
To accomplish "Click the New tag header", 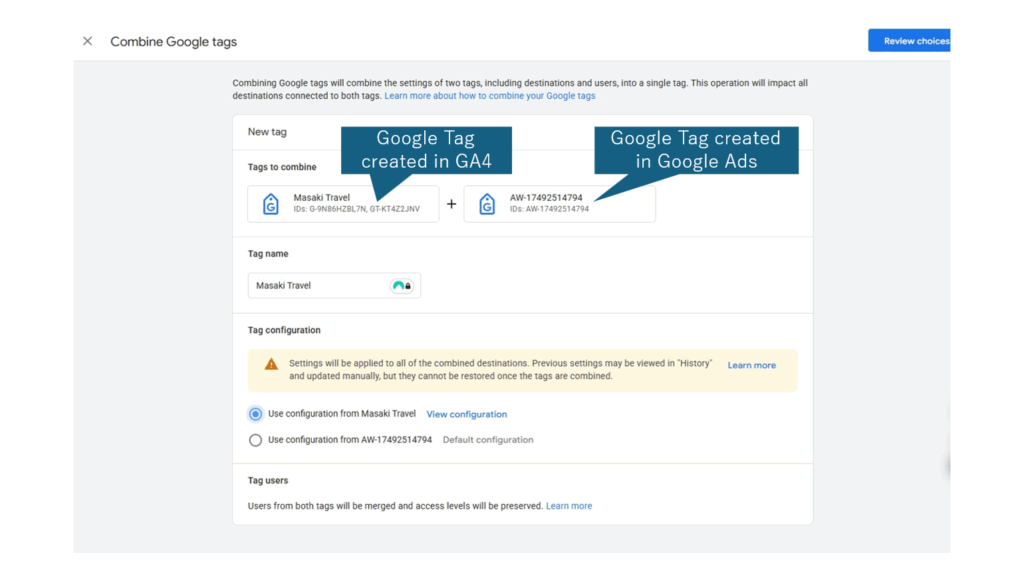I will tap(267, 132).
